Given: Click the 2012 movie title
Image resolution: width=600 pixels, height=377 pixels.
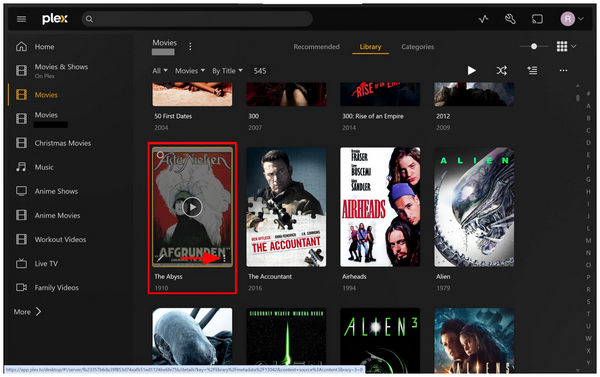Looking at the screenshot, I should coord(443,116).
